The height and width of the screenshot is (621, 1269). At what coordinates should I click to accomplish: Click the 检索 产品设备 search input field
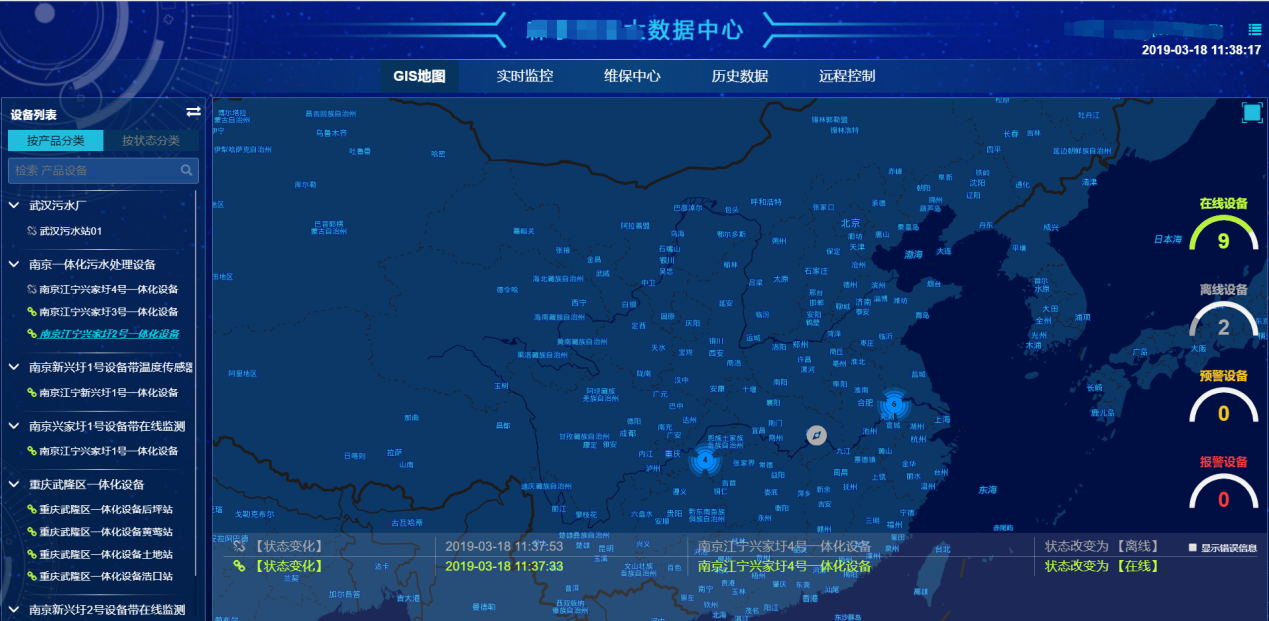click(x=90, y=170)
